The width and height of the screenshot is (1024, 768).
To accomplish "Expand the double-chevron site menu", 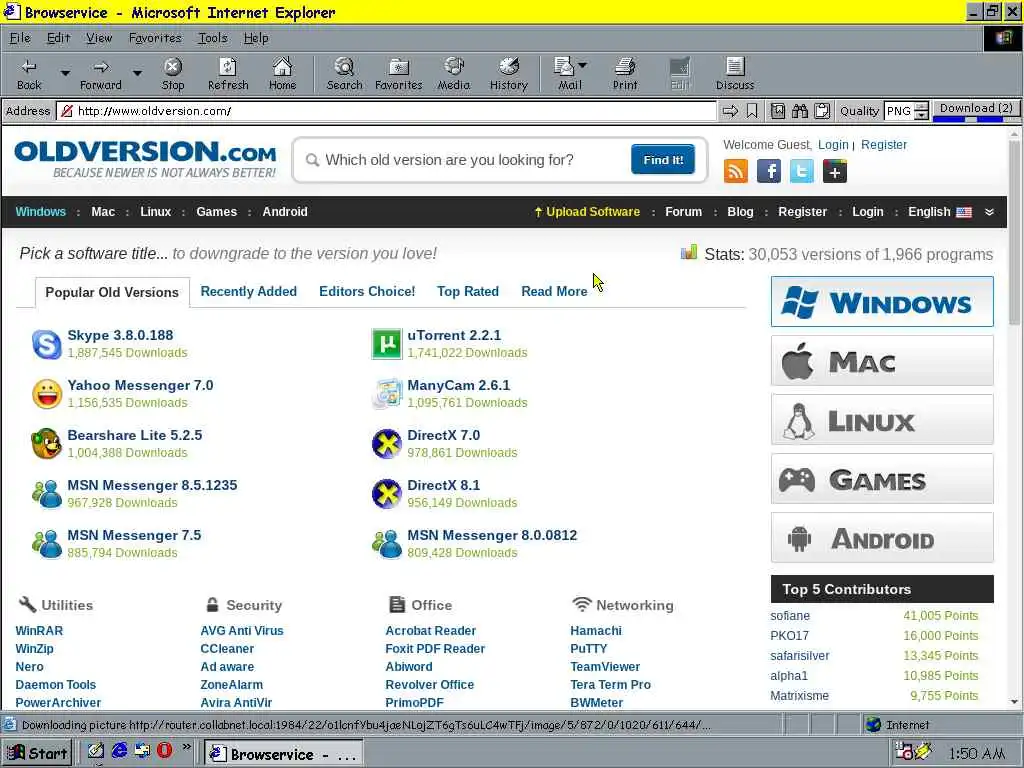I will (x=989, y=212).
